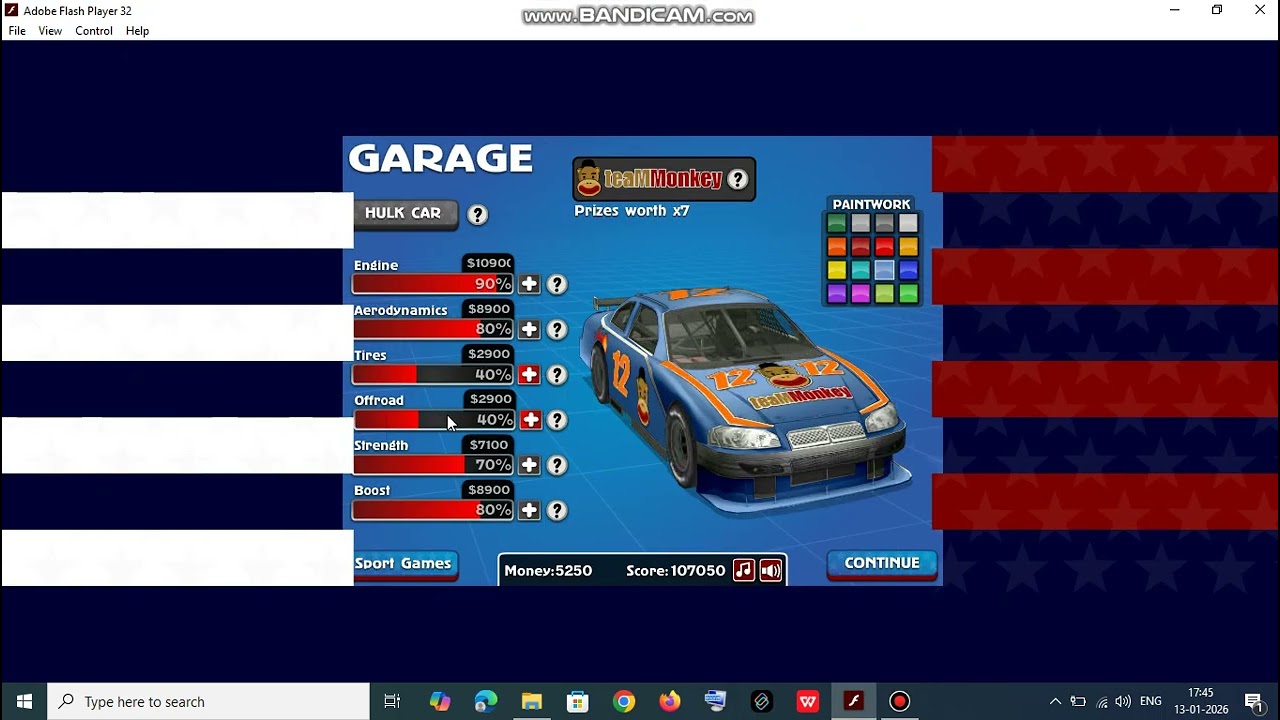1280x720 pixels.
Task: Pick dark red paintwork swatch
Action: pyautogui.click(x=861, y=247)
